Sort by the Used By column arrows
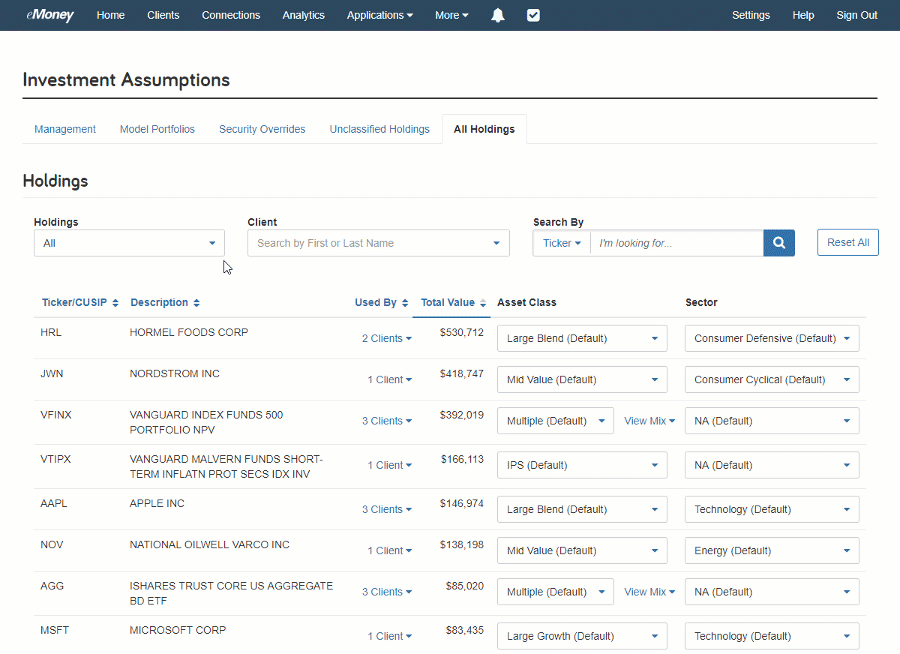Viewport: 900px width, 654px height. 405,303
